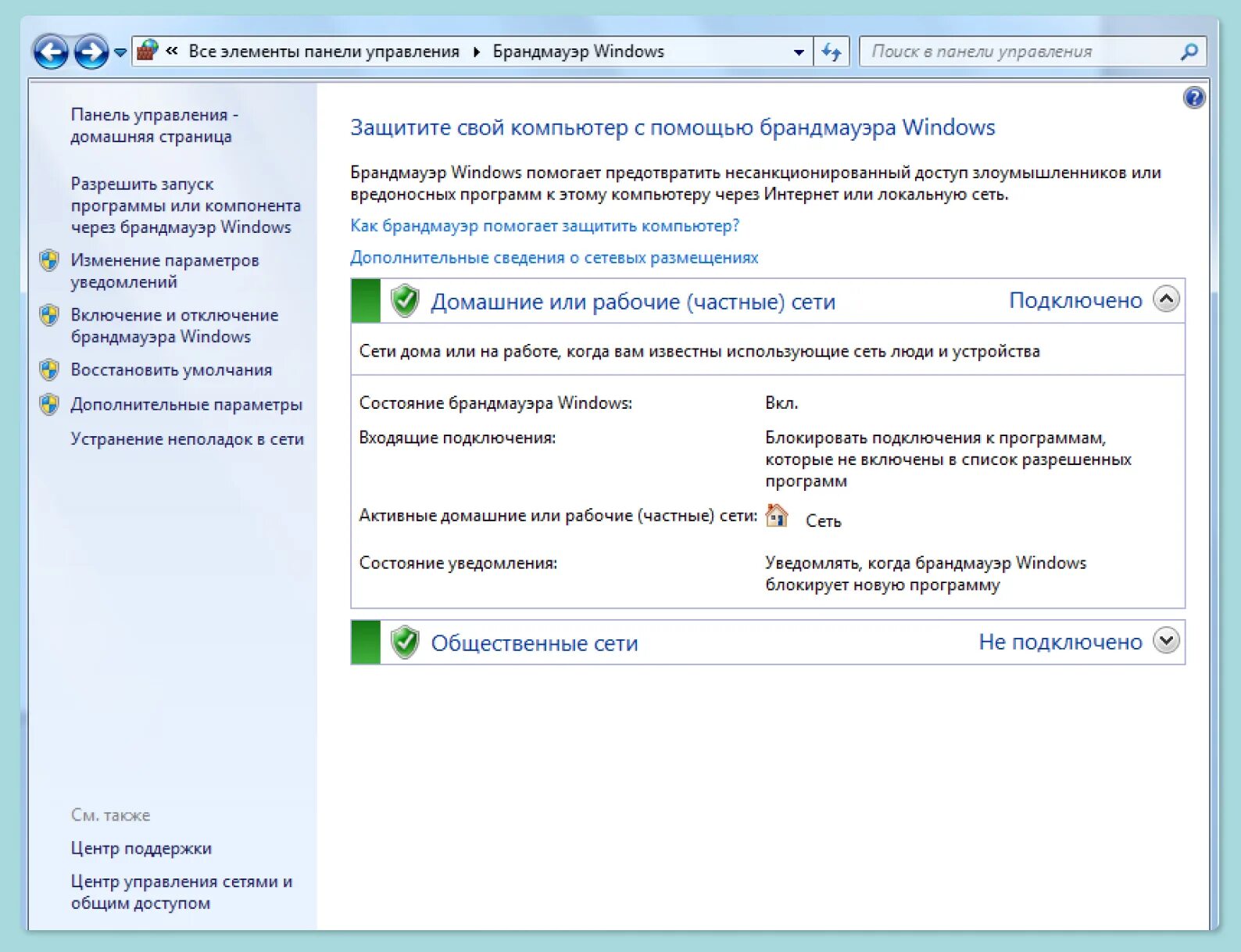1241x952 pixels.
Task: Open Как брандмауэр помогает защитить компьютер?
Action: click(544, 226)
